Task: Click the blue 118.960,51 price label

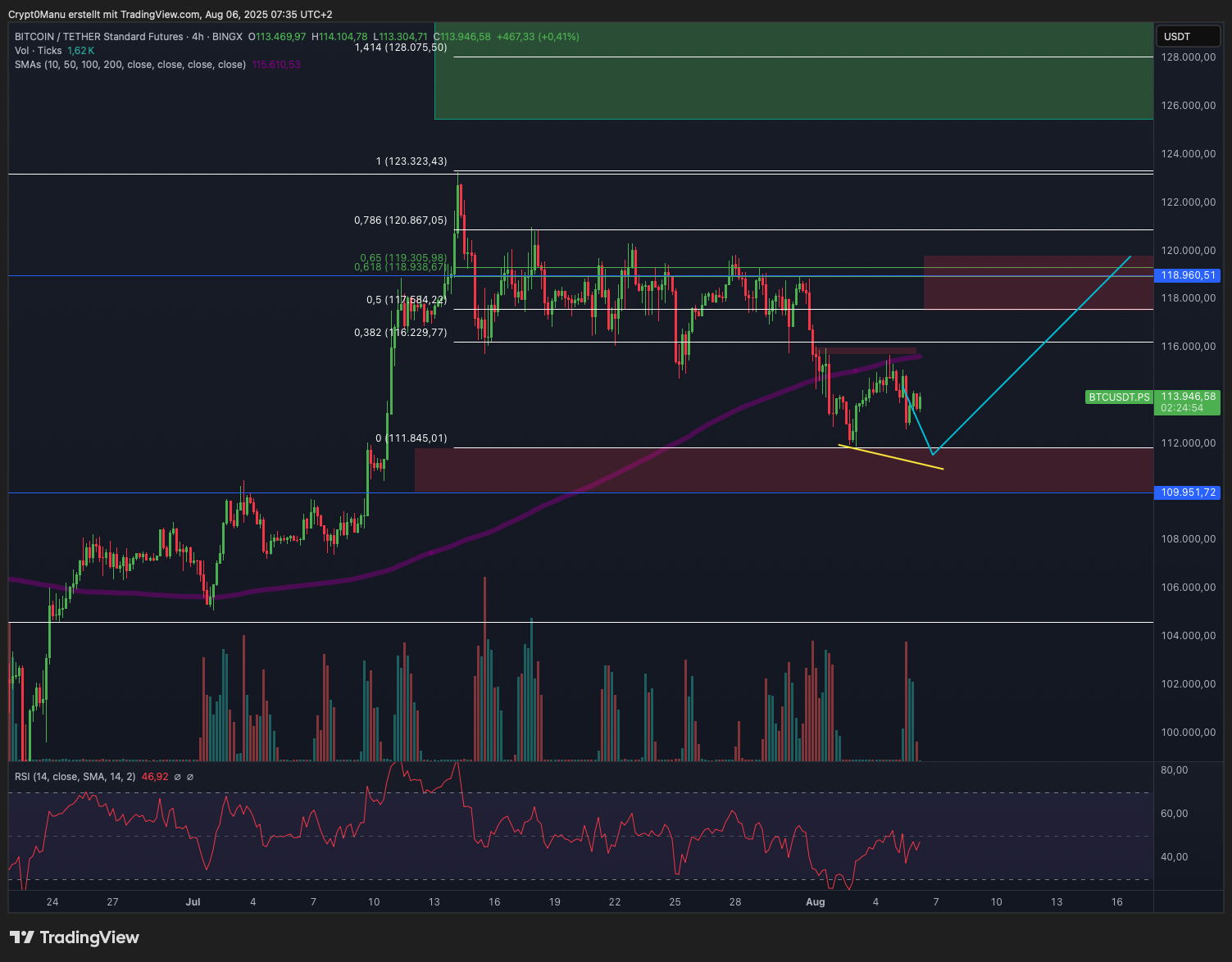Action: [x=1188, y=275]
